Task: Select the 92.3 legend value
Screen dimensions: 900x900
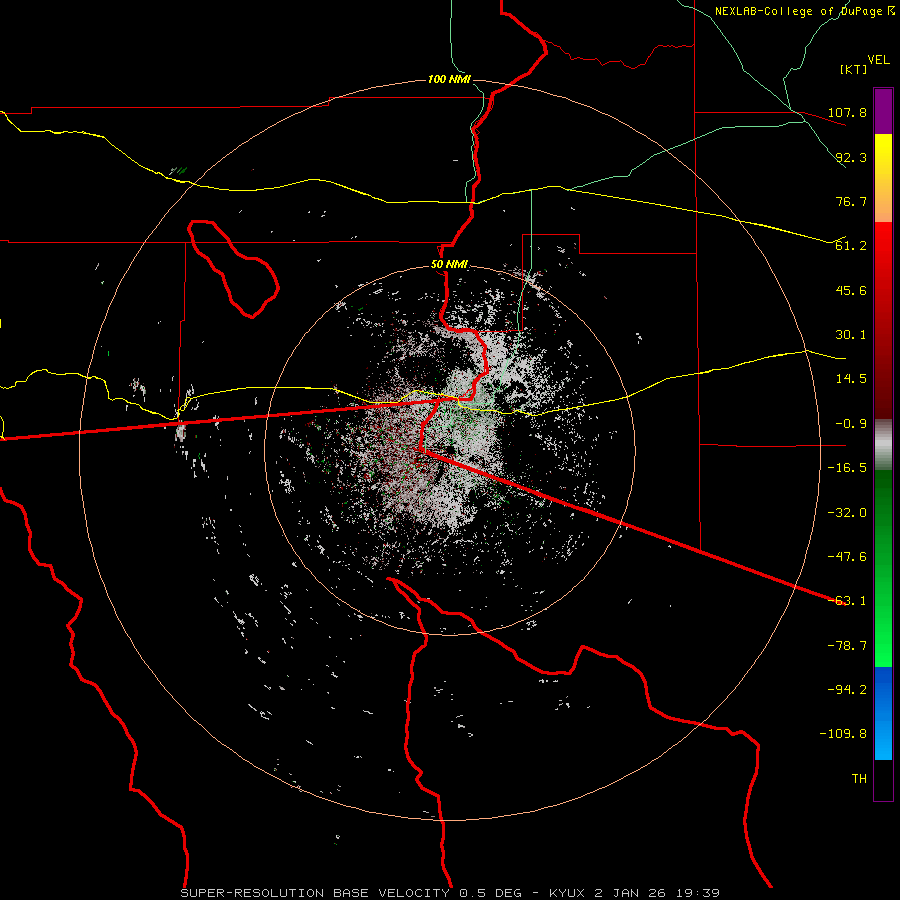Action: coord(851,157)
